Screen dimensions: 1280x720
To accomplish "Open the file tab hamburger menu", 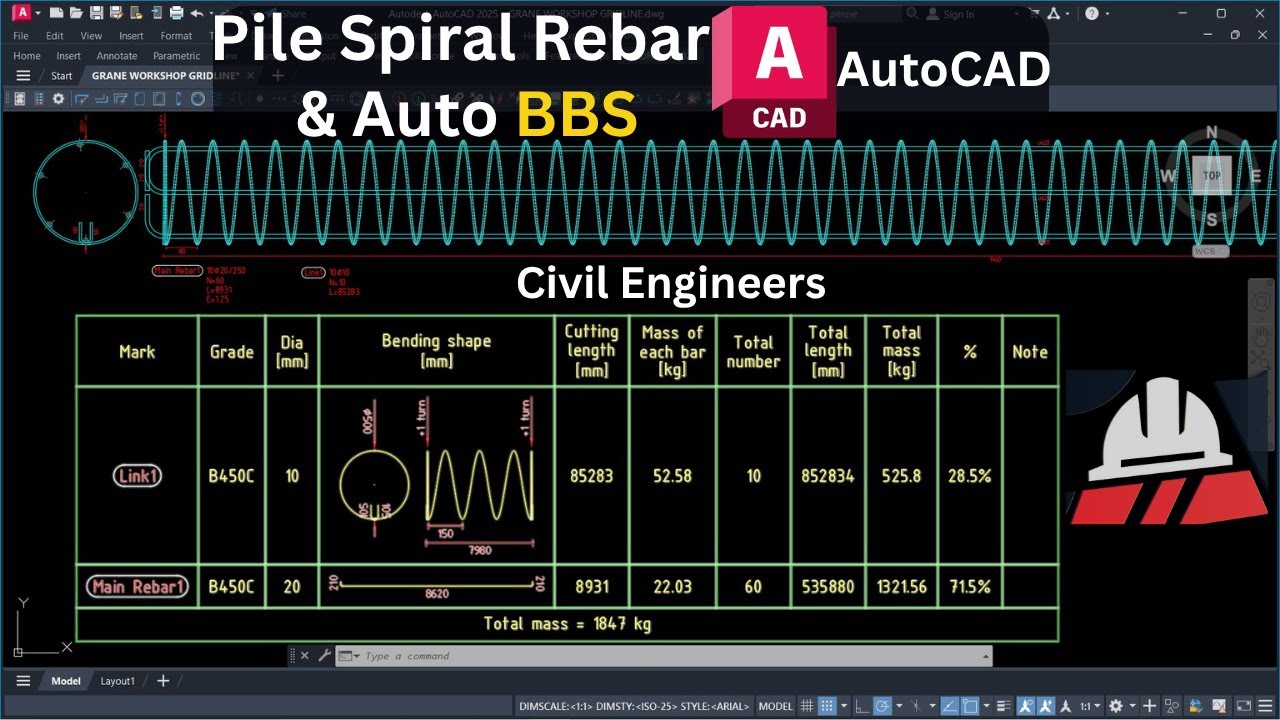I will pyautogui.click(x=23, y=76).
